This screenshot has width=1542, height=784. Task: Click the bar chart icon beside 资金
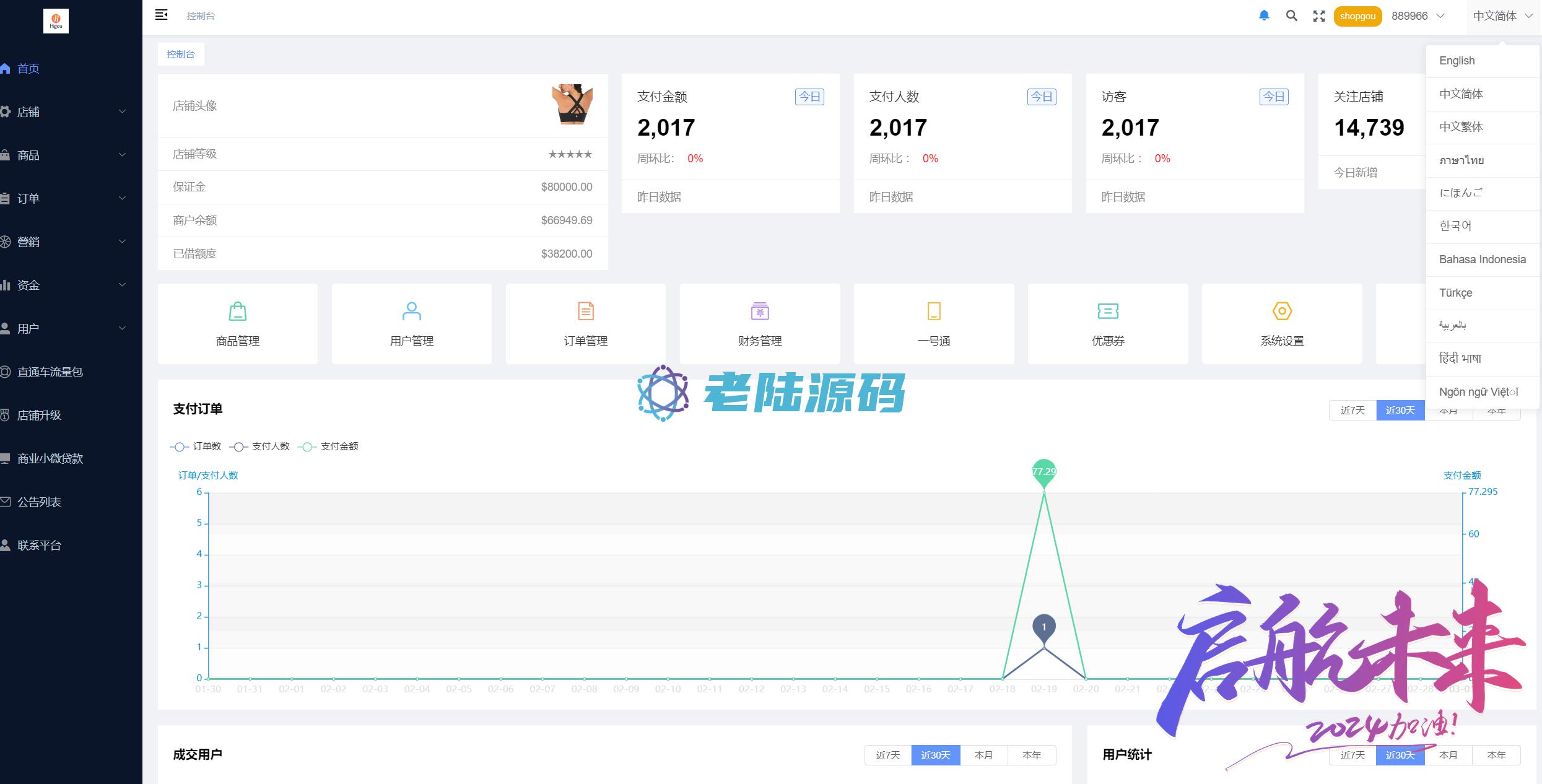coord(5,285)
